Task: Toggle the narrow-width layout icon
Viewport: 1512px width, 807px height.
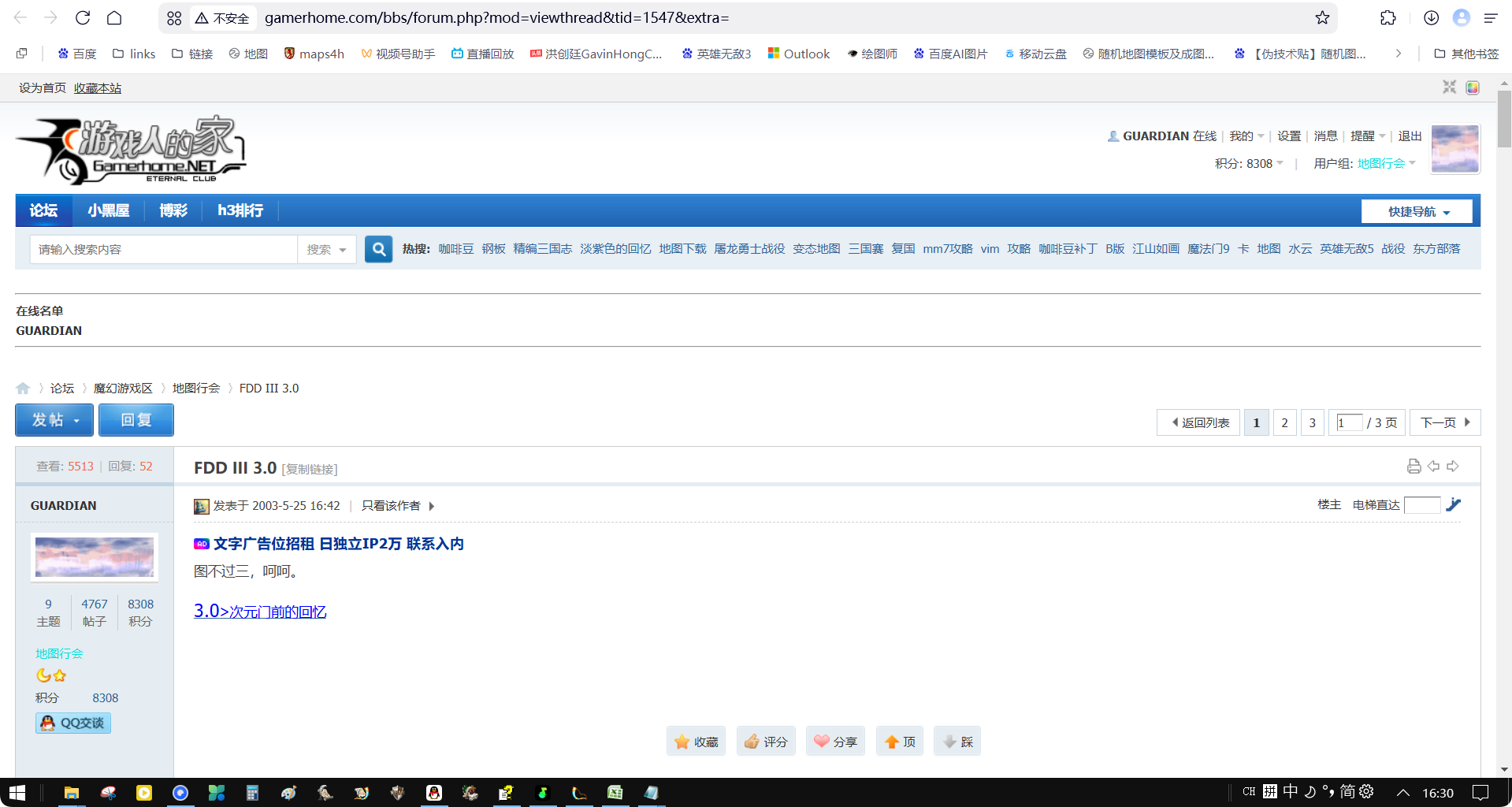Action: pyautogui.click(x=1448, y=87)
